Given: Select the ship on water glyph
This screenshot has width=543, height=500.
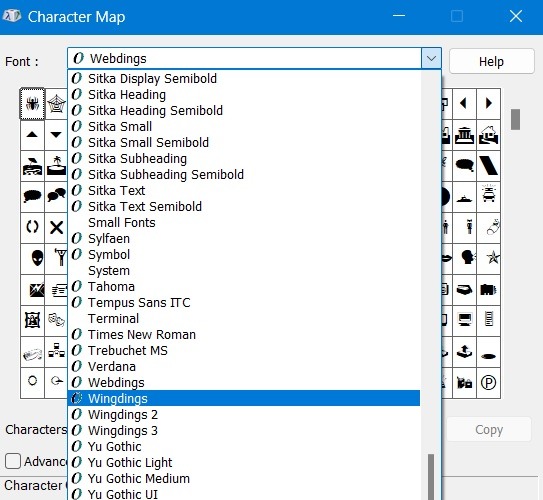Looking at the screenshot, I should 464,196.
